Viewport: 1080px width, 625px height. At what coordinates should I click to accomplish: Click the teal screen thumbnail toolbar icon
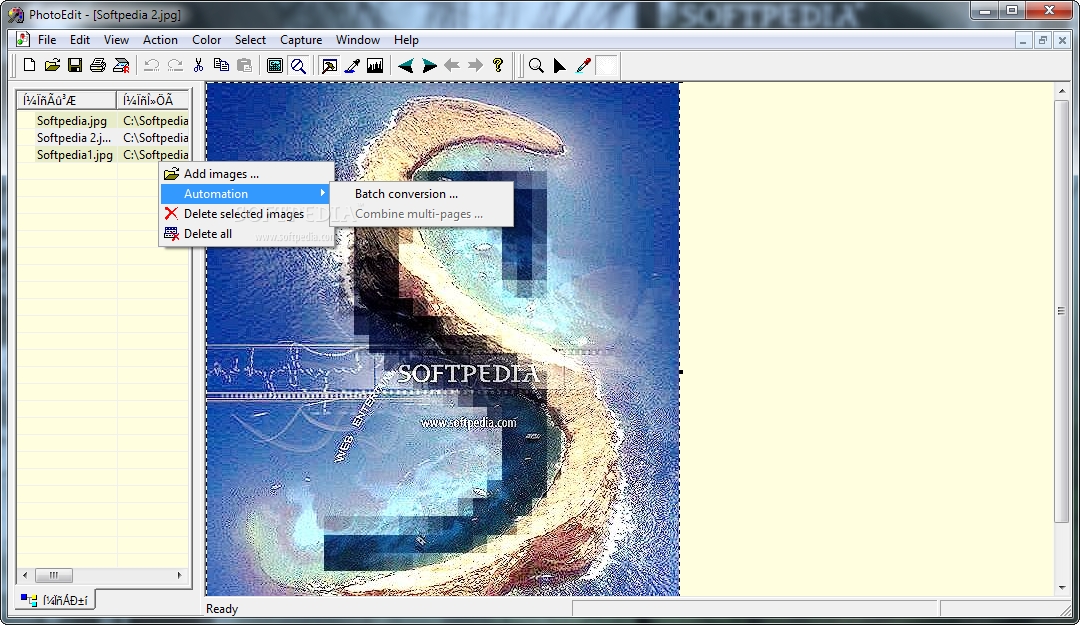pyautogui.click(x=275, y=65)
